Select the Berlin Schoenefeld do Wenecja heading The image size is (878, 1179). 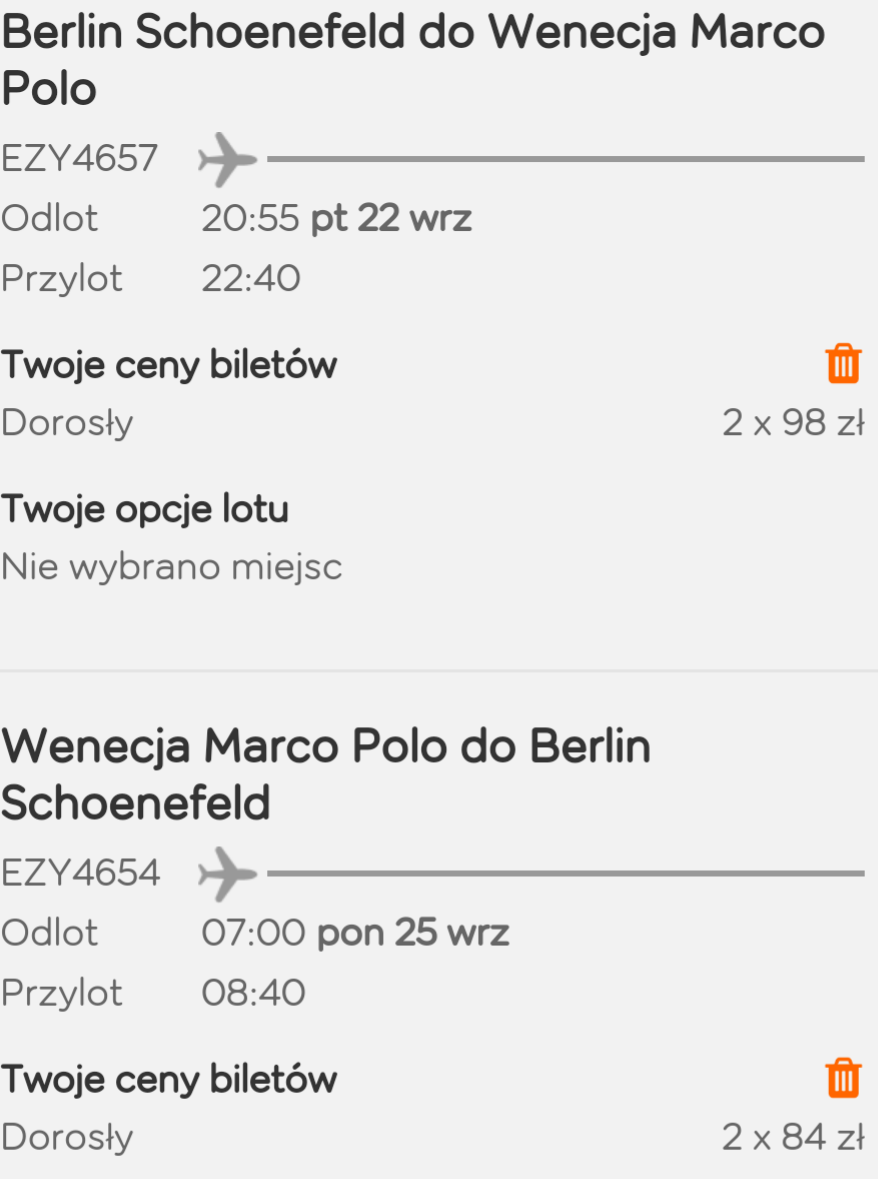(x=413, y=60)
